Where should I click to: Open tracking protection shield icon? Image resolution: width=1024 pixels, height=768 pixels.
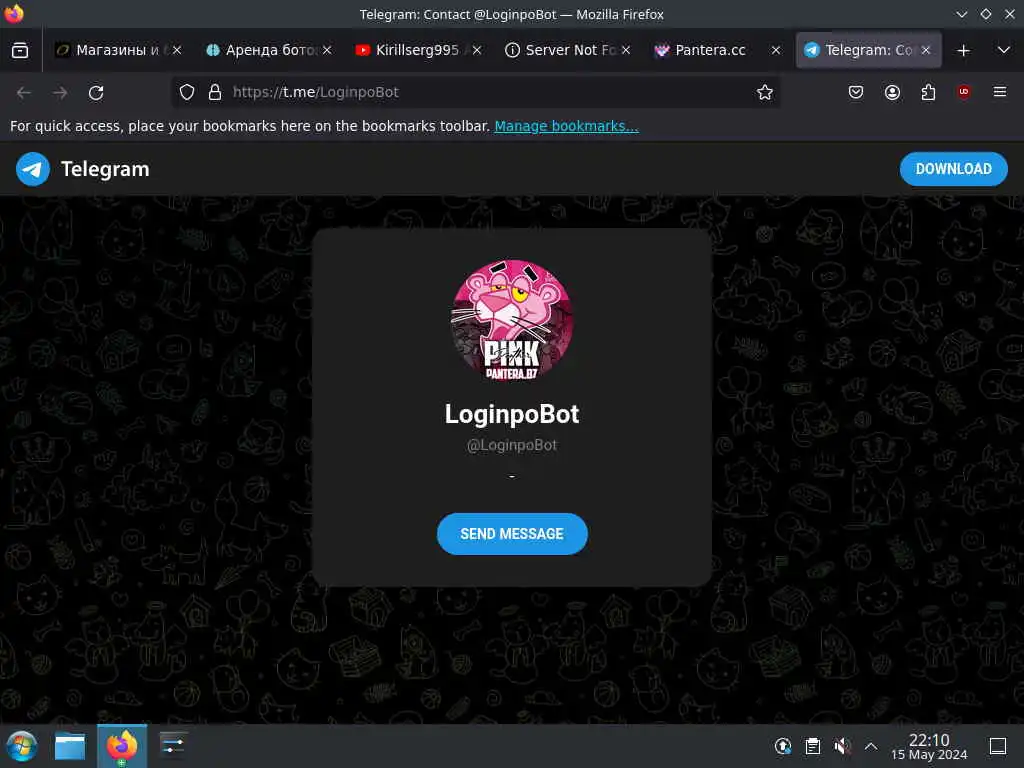point(187,93)
